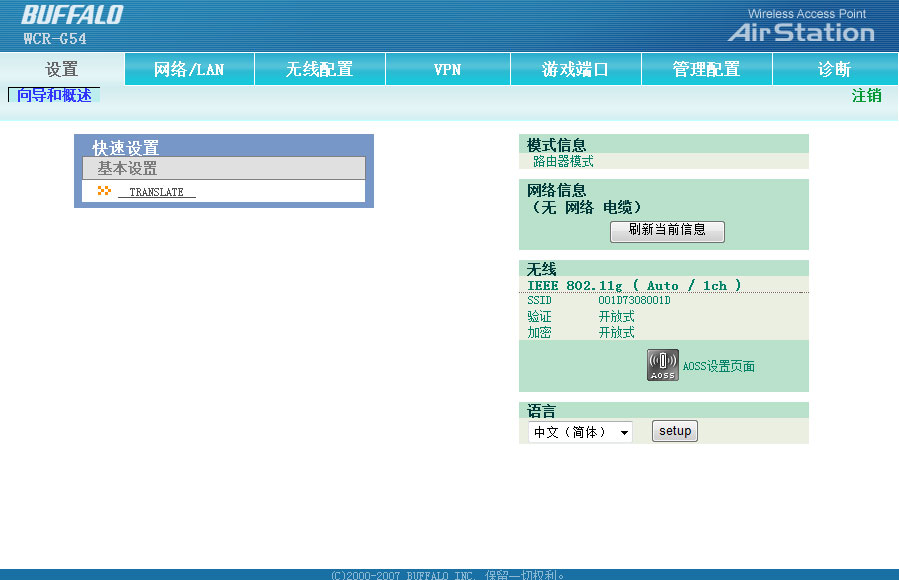Switch to the 管理配置 tab
Viewport: 899px width, 580px height.
tap(706, 69)
